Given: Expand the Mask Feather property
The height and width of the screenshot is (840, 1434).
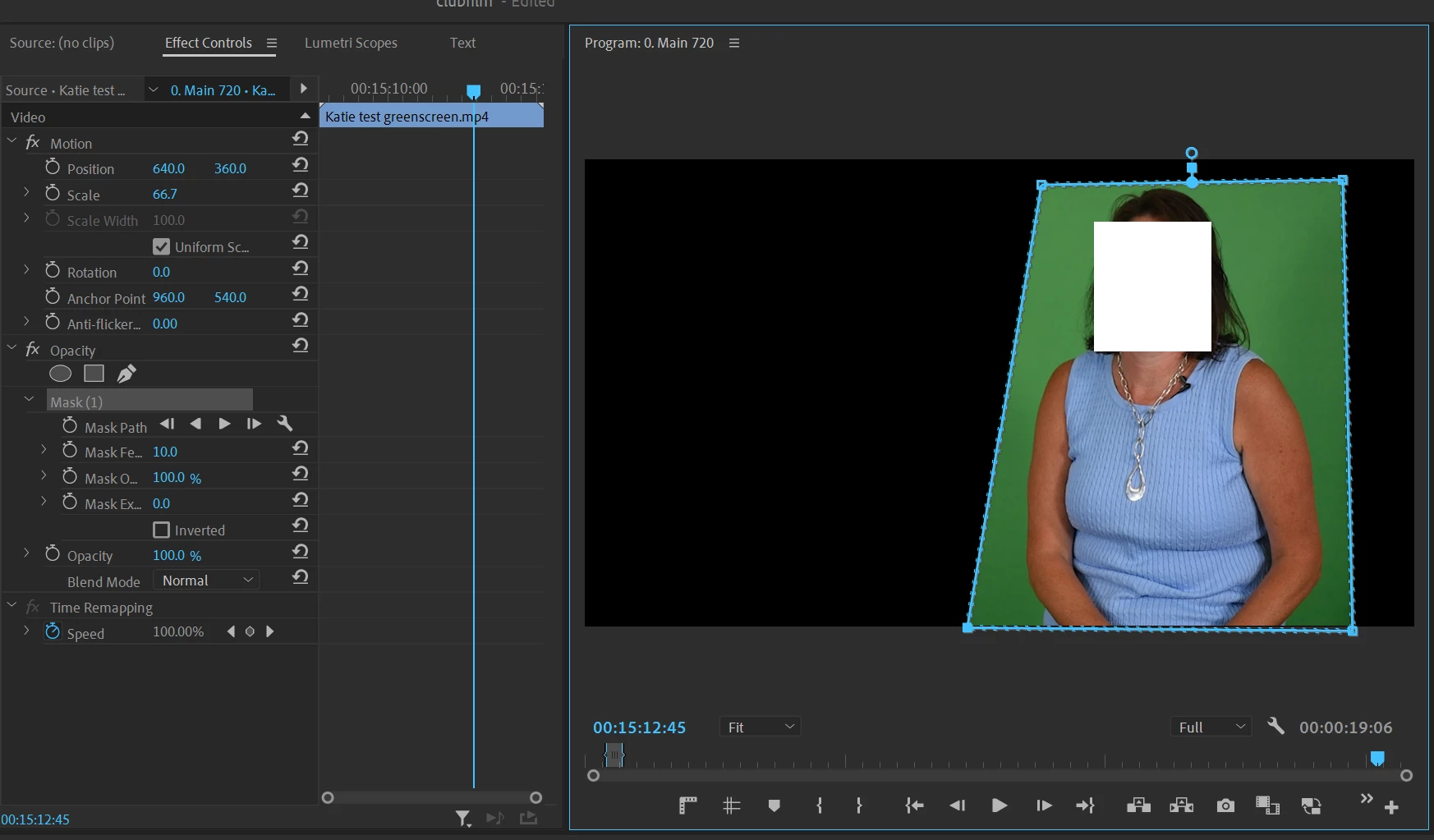Looking at the screenshot, I should 44,449.
